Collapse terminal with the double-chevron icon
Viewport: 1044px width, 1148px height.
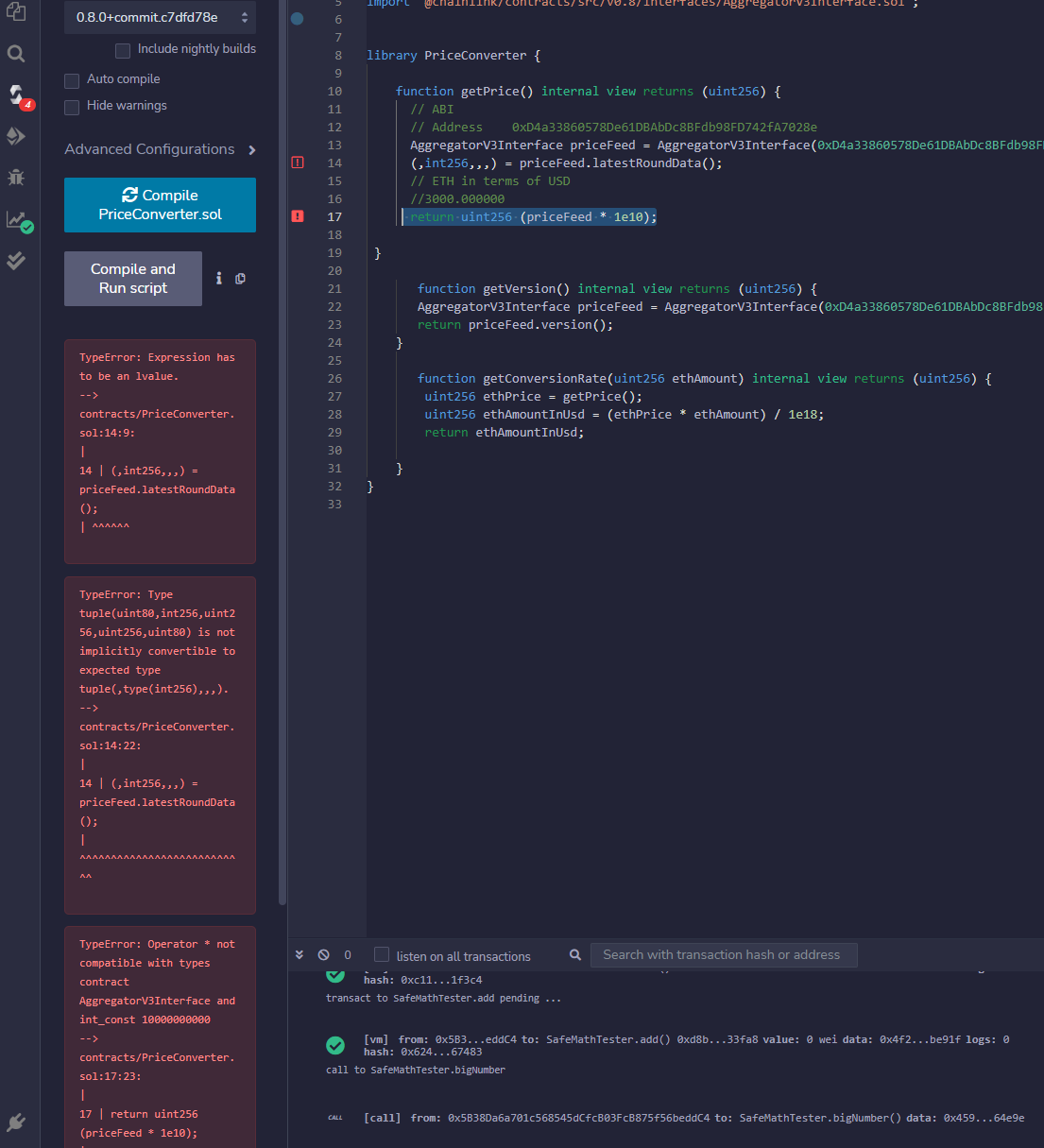(300, 954)
